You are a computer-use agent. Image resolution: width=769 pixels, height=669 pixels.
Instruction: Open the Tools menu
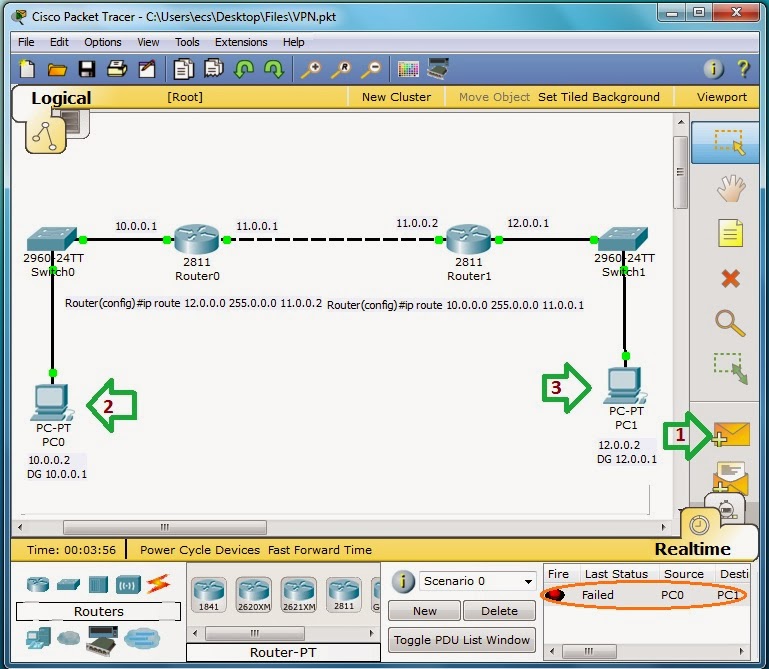point(187,42)
